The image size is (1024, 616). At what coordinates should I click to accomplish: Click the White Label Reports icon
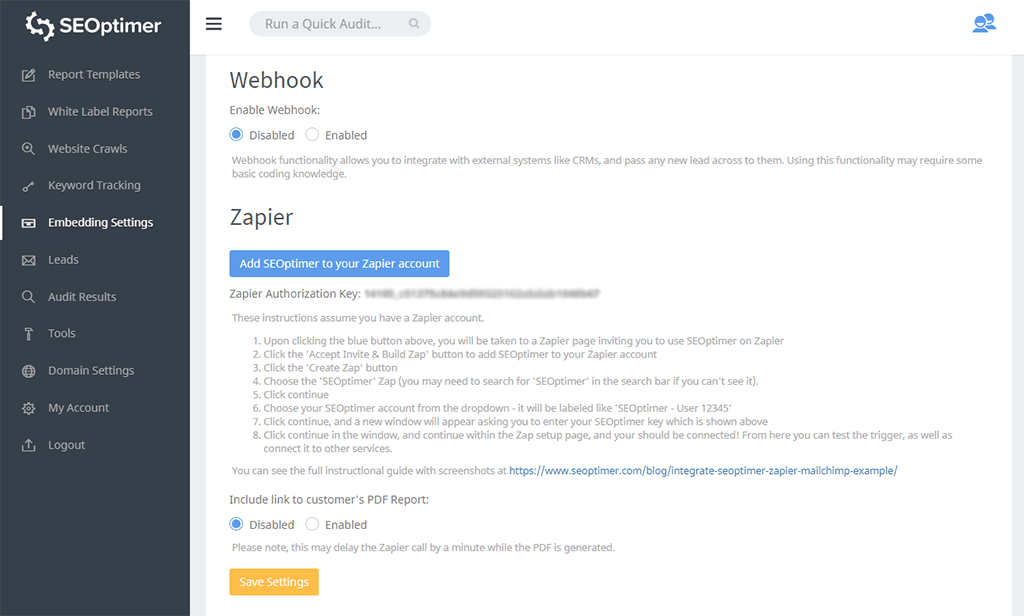[28, 112]
